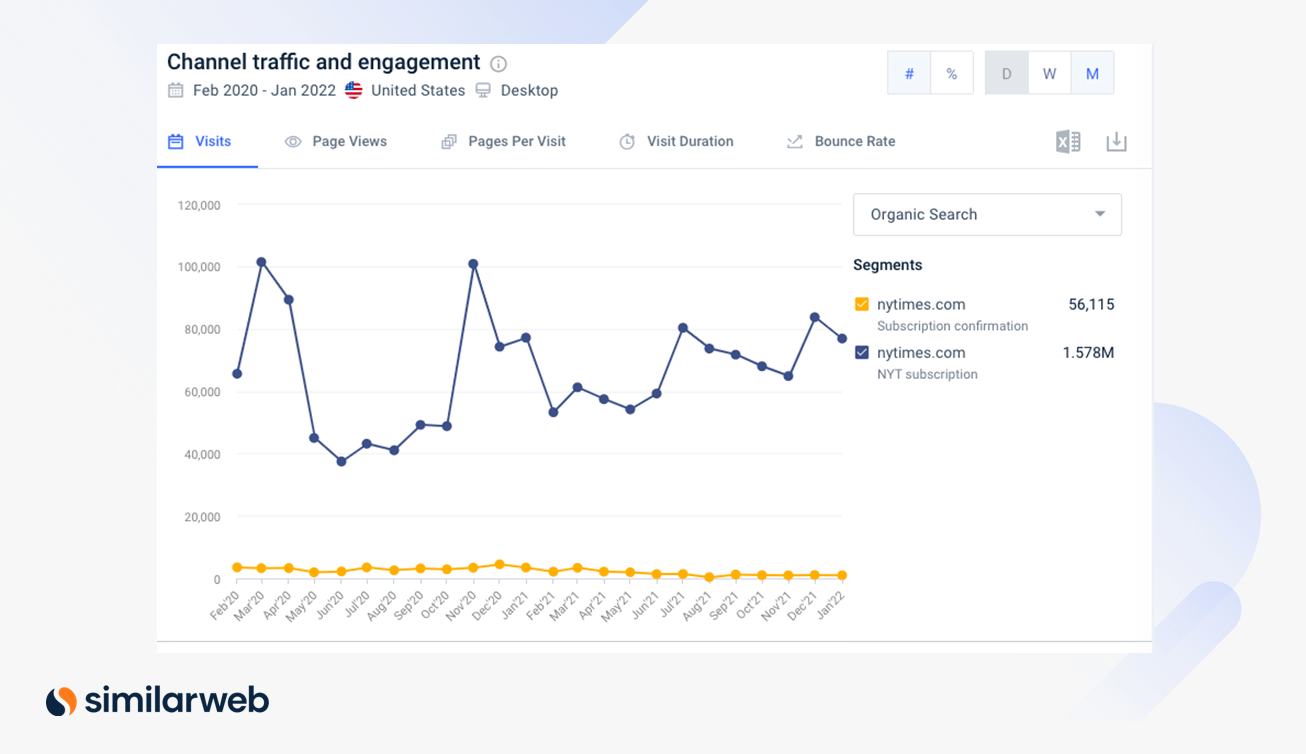
Task: Click the info icon beside Channel traffic
Action: pyautogui.click(x=498, y=63)
